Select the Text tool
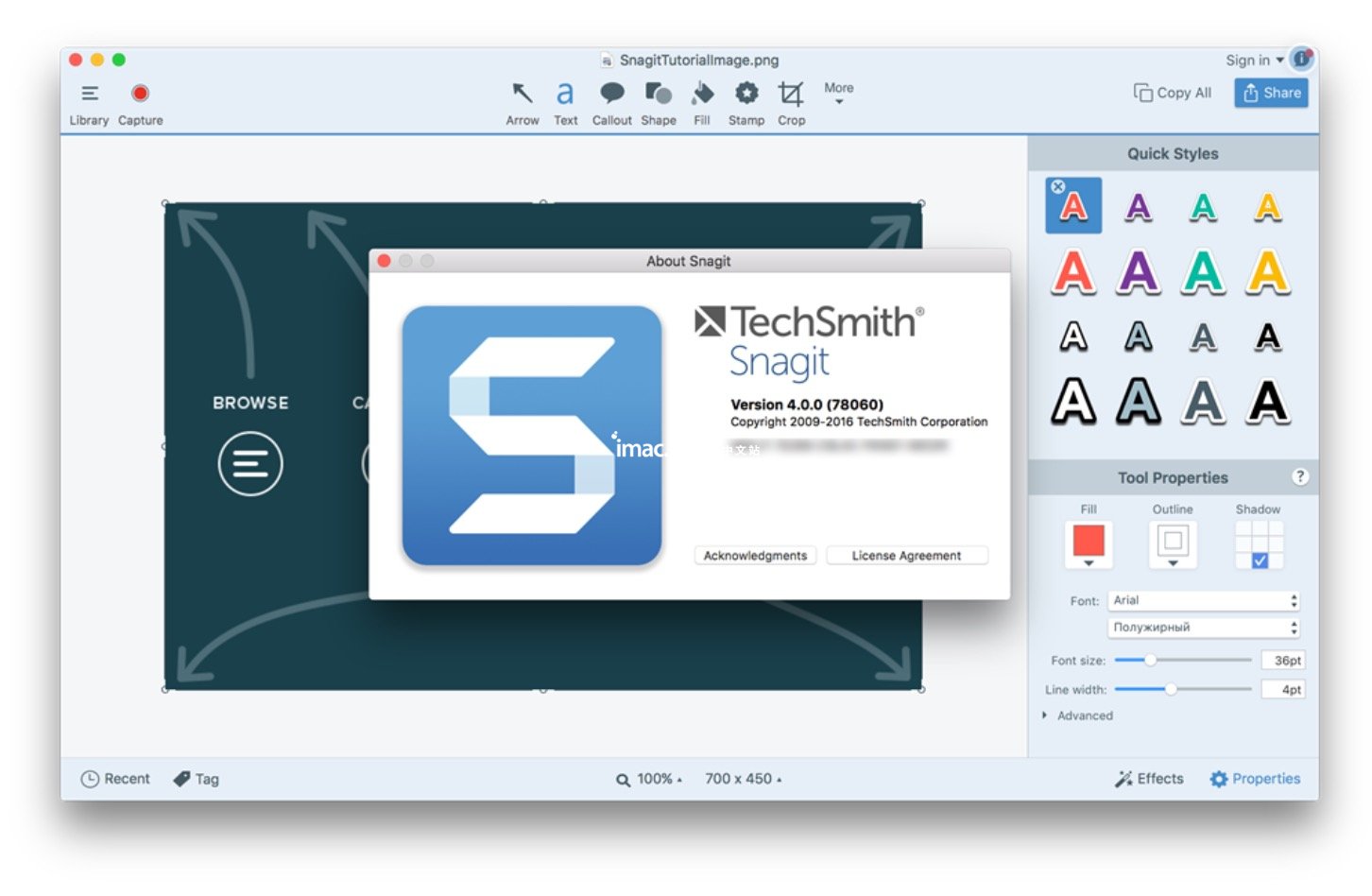The width and height of the screenshot is (1372, 896). [565, 104]
